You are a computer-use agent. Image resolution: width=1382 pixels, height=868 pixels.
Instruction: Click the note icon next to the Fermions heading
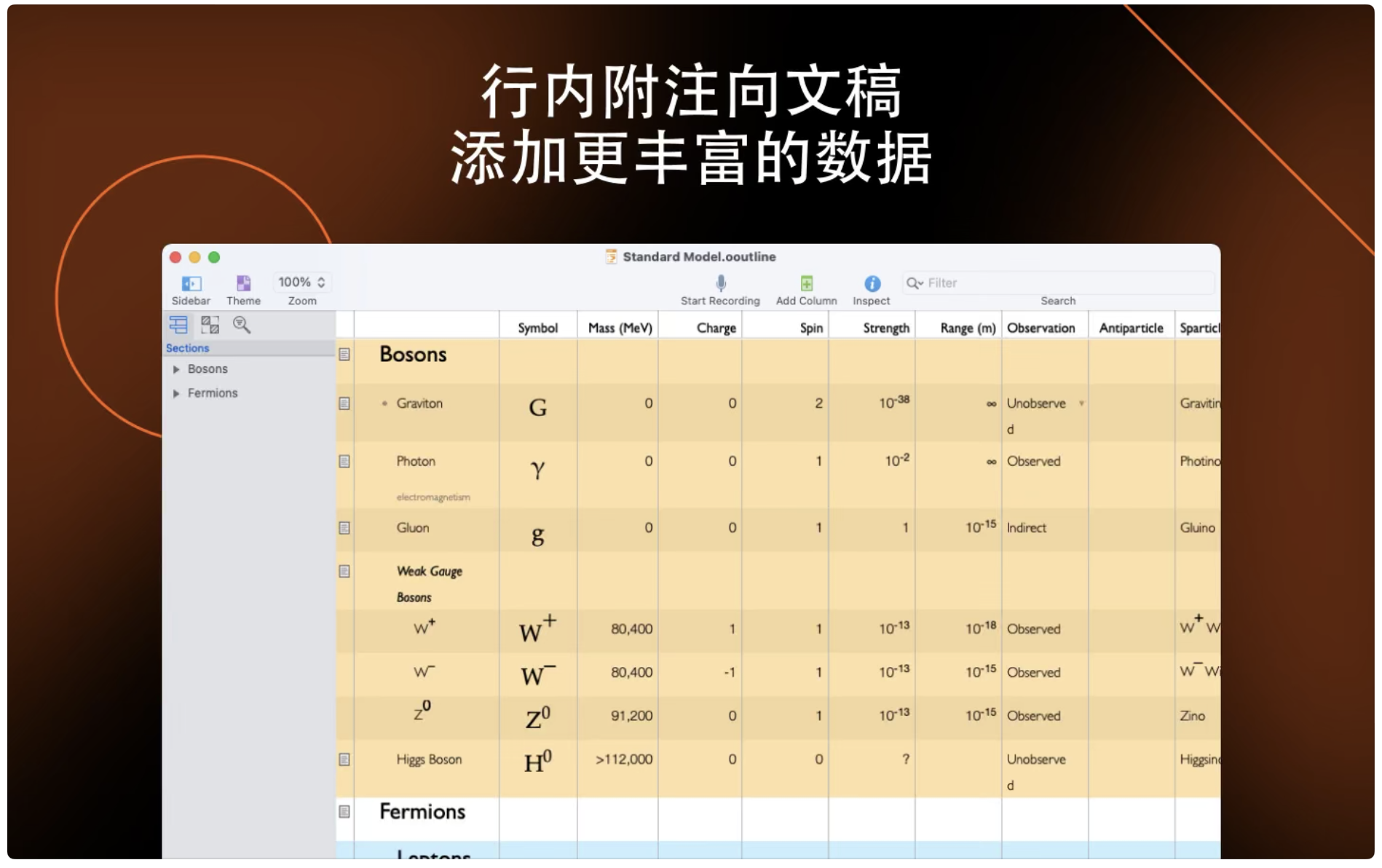pyautogui.click(x=343, y=812)
